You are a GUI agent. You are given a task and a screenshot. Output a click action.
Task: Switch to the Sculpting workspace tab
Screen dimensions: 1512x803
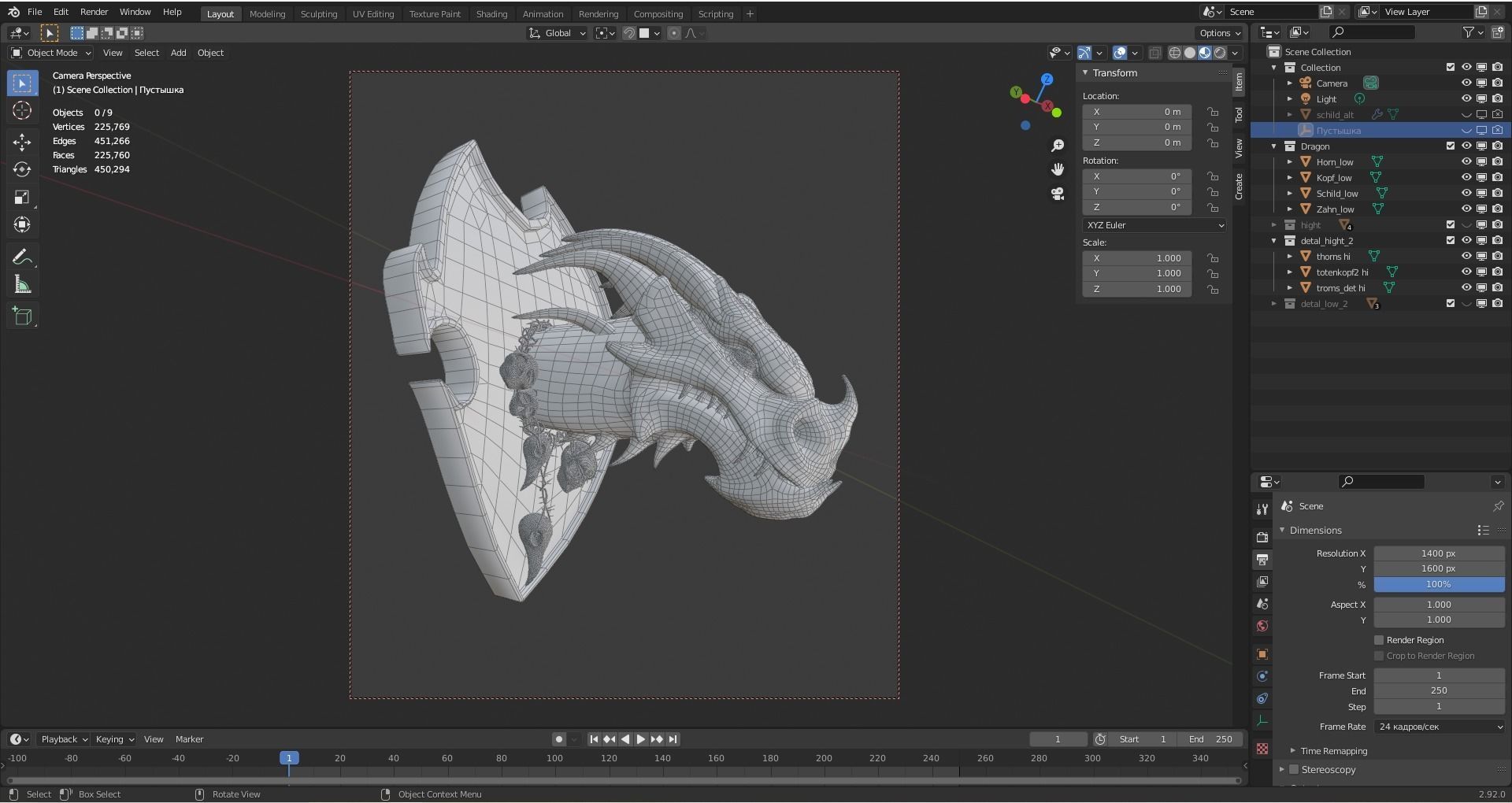319,13
